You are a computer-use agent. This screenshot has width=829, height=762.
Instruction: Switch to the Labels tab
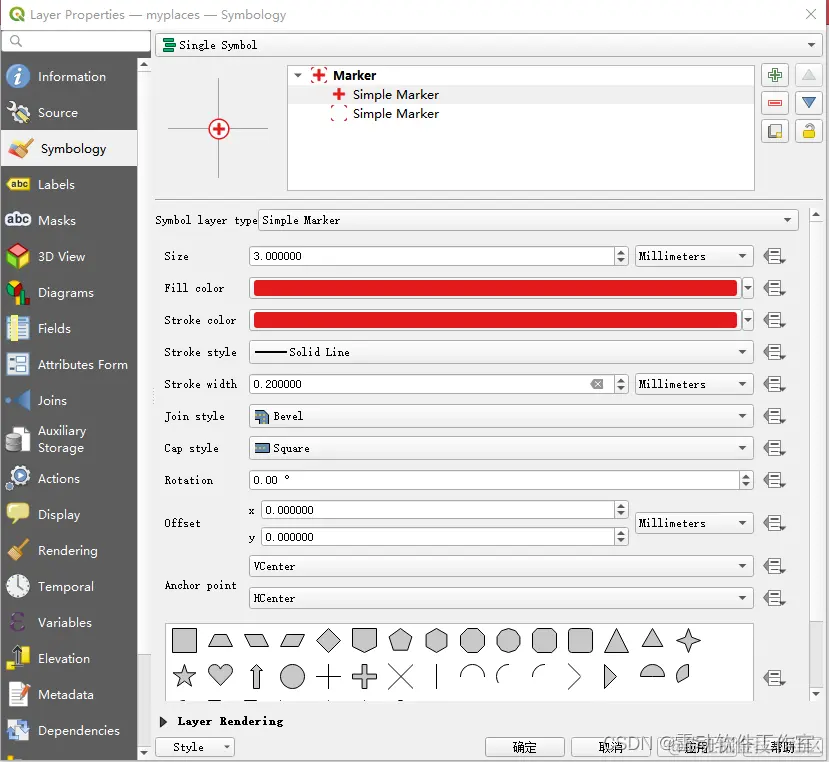pos(69,185)
